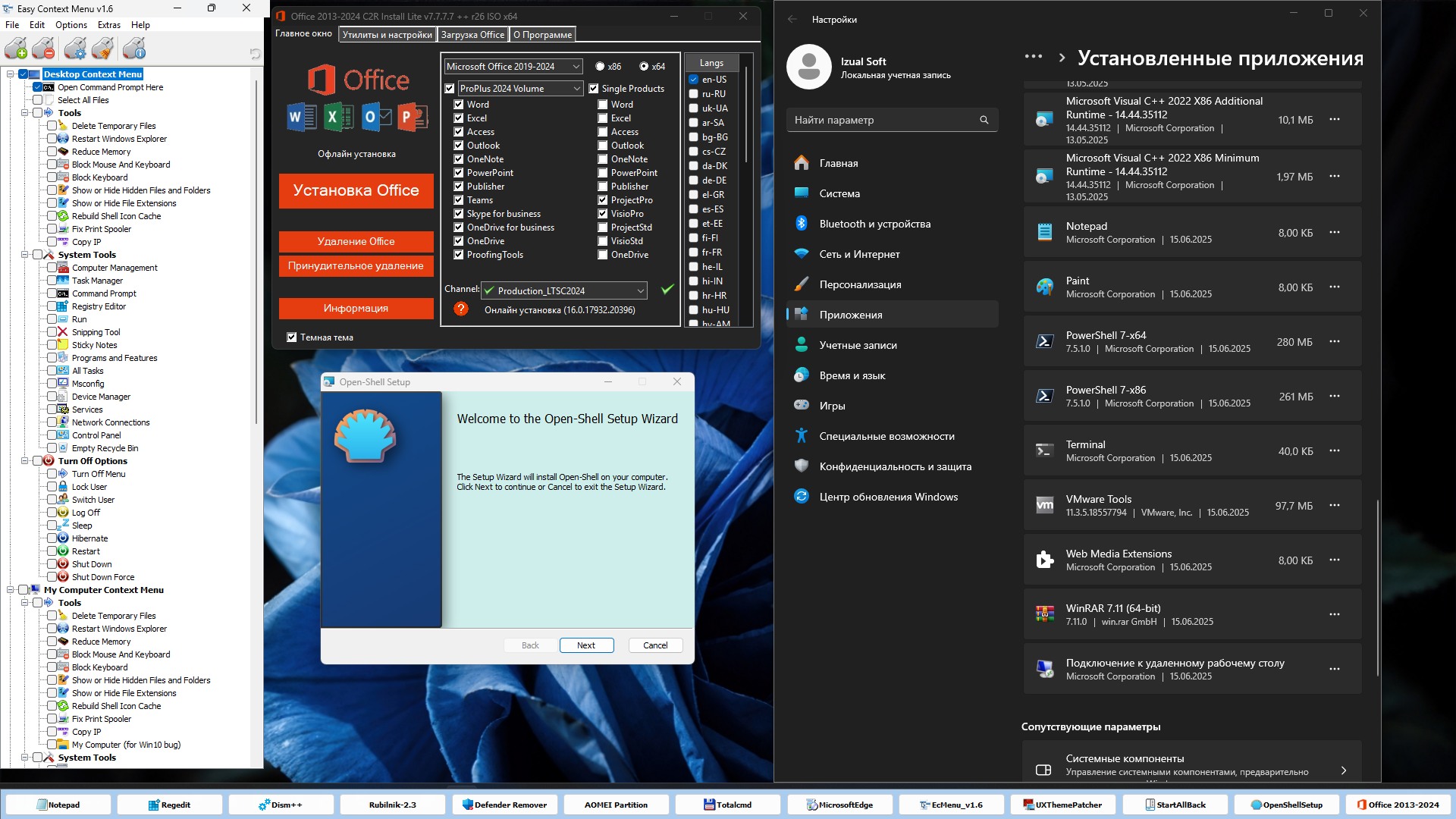Select the x86 architecture radio button
The width and height of the screenshot is (1456, 819).
coord(600,67)
